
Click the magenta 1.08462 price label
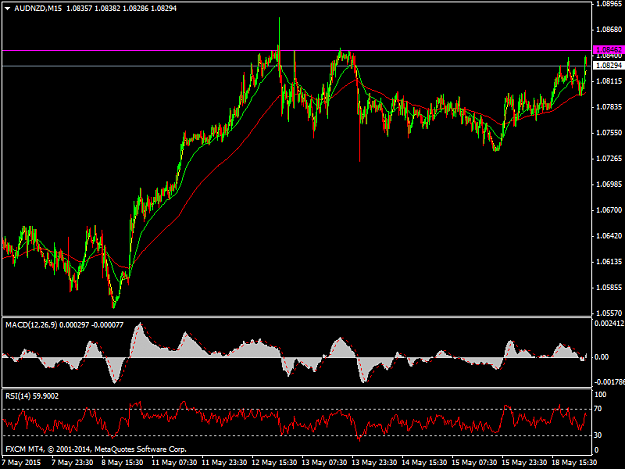point(609,50)
